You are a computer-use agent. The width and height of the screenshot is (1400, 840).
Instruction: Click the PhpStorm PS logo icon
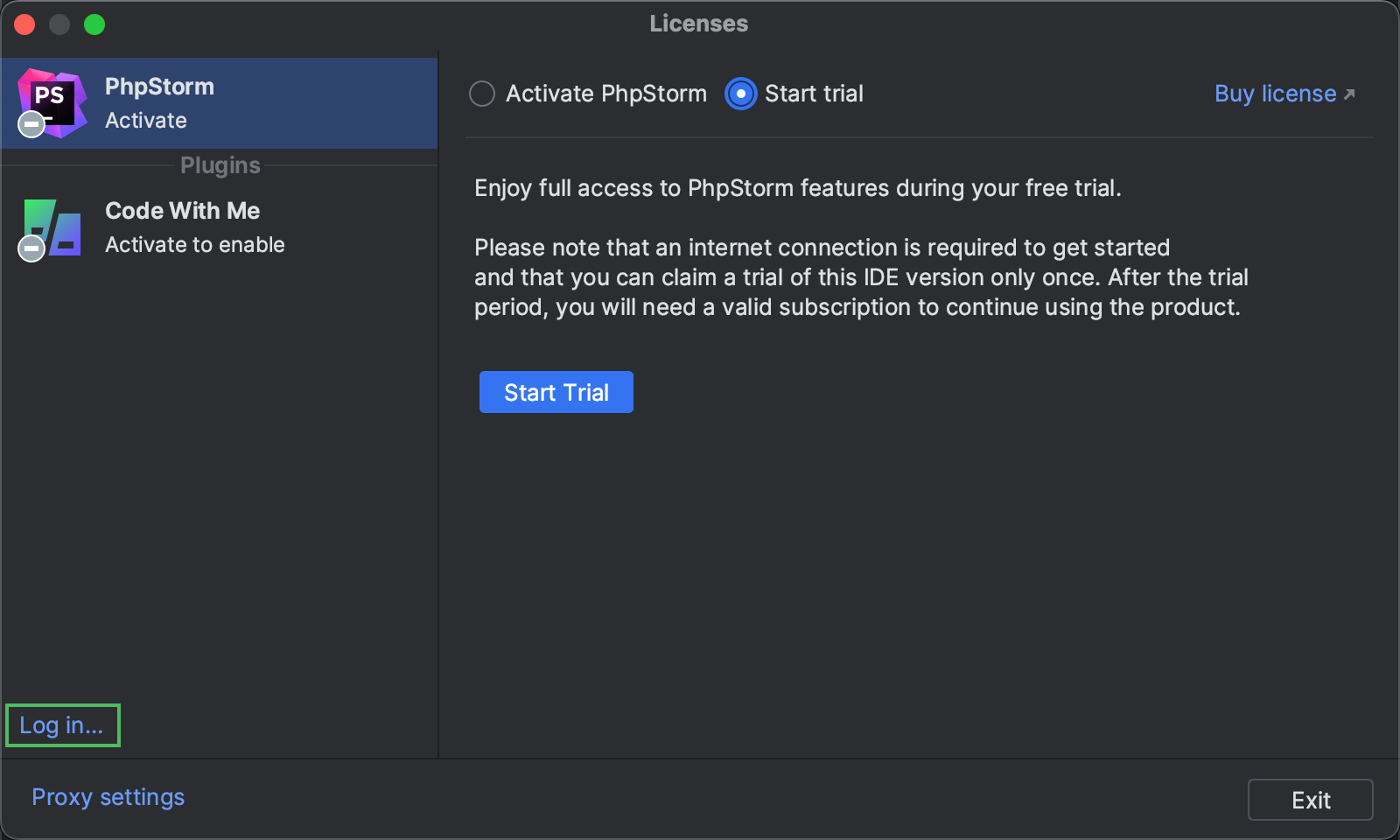(x=50, y=98)
